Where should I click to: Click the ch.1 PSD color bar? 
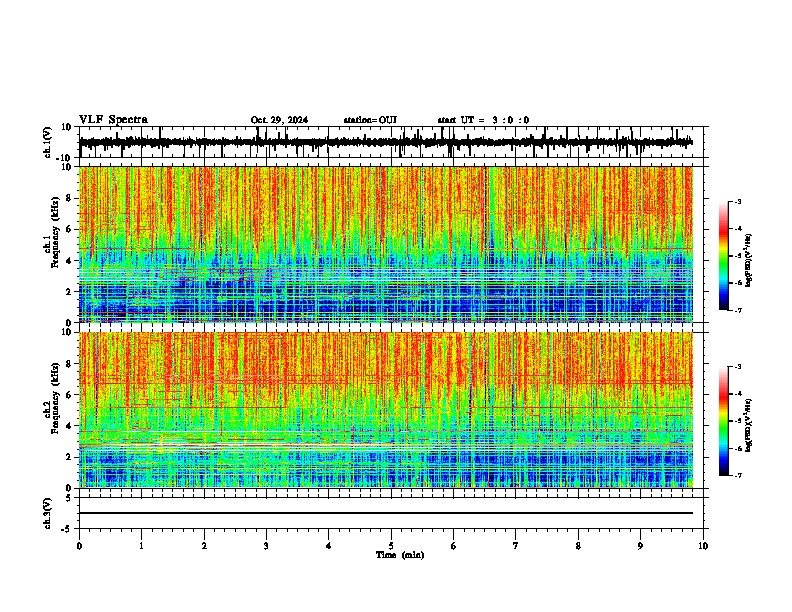724,256
